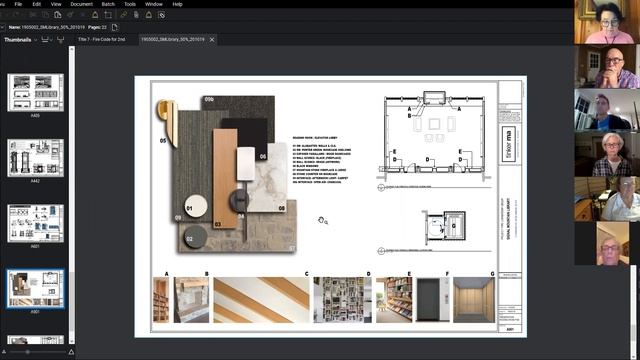
Task: Select the A601 page thumbnail
Action: (36, 223)
